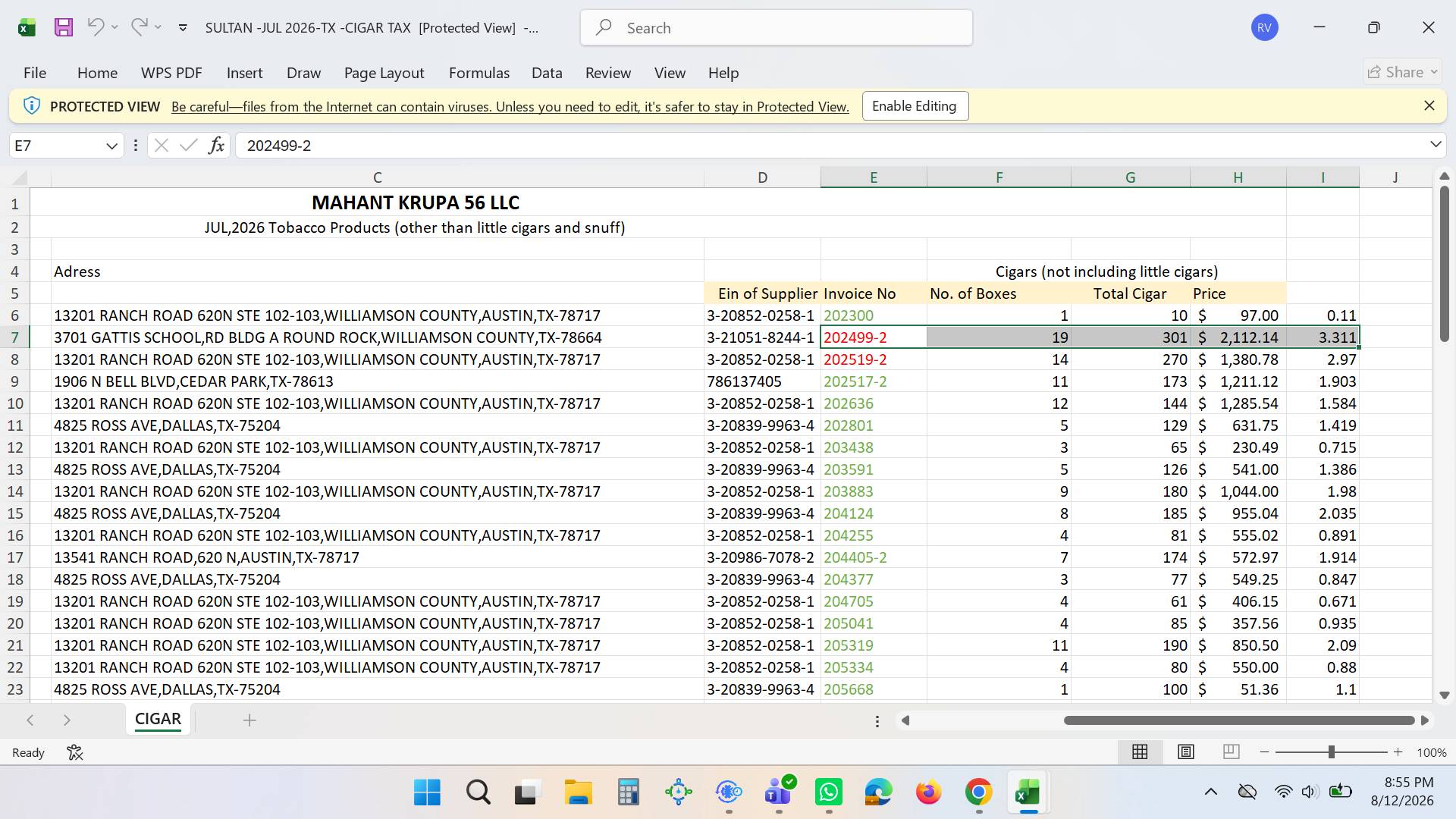Click the Insert Function fx icon

point(216,145)
